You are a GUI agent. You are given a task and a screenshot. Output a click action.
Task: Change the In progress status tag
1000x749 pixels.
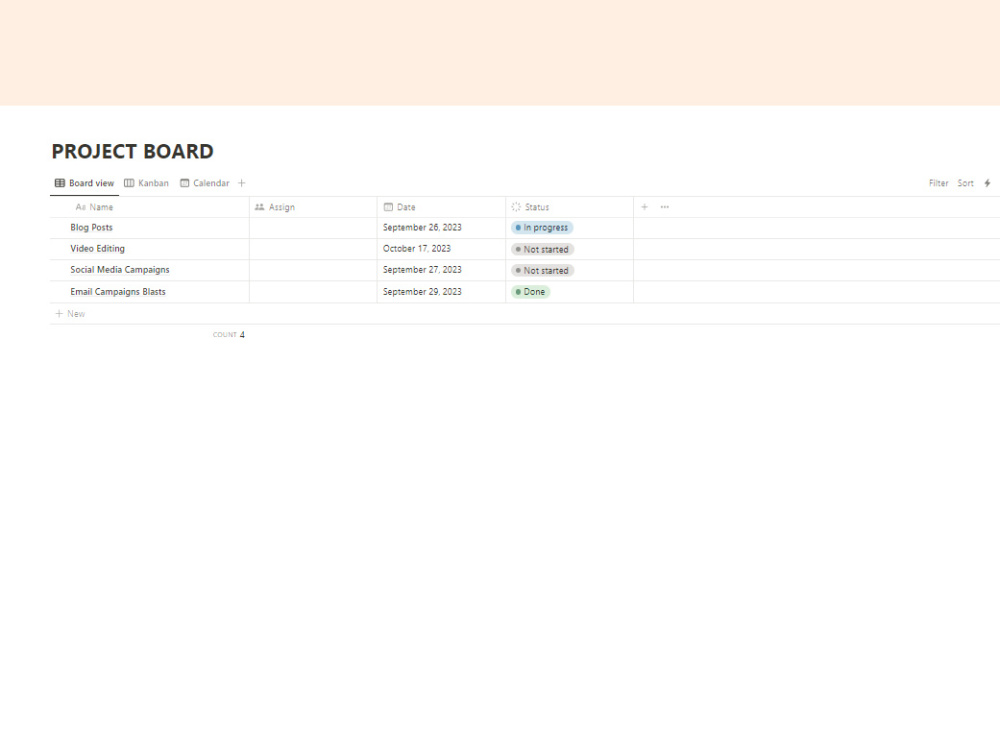[542, 228]
